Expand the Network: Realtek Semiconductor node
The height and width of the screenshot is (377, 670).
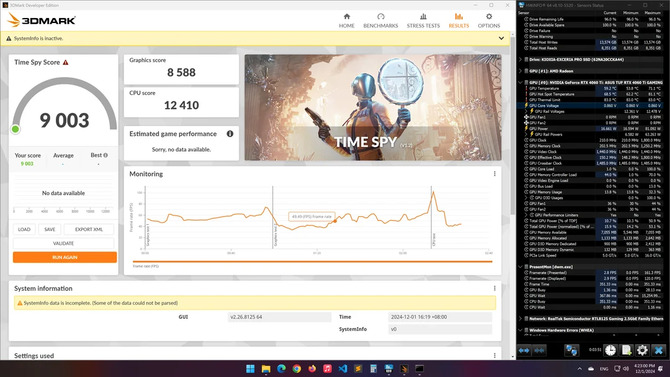520,318
